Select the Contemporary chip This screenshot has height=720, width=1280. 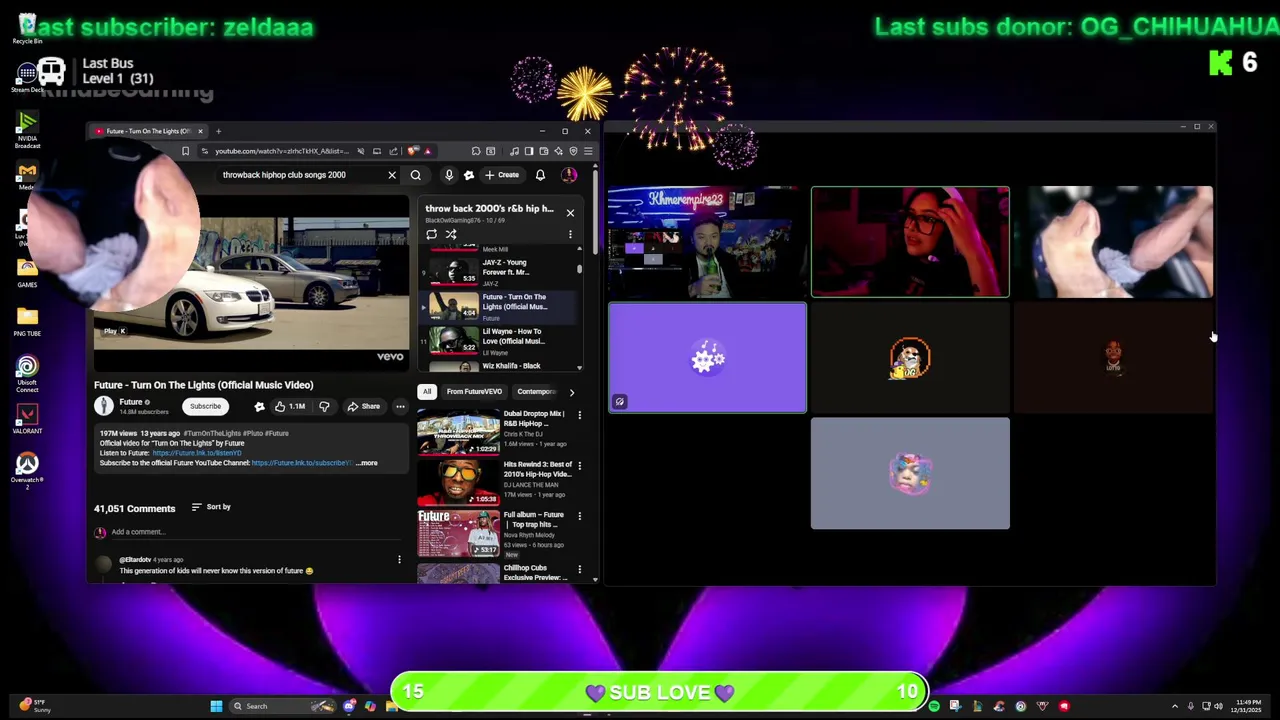(537, 392)
